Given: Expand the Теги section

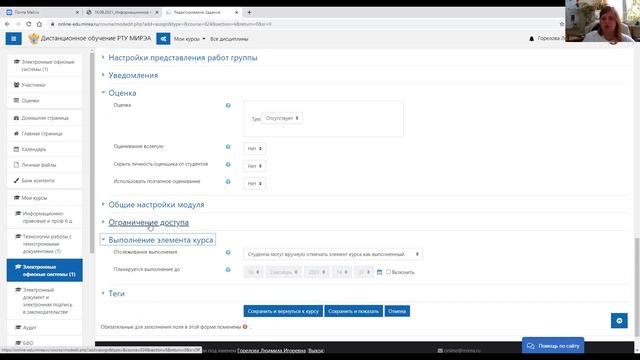Looking at the screenshot, I should (x=116, y=293).
